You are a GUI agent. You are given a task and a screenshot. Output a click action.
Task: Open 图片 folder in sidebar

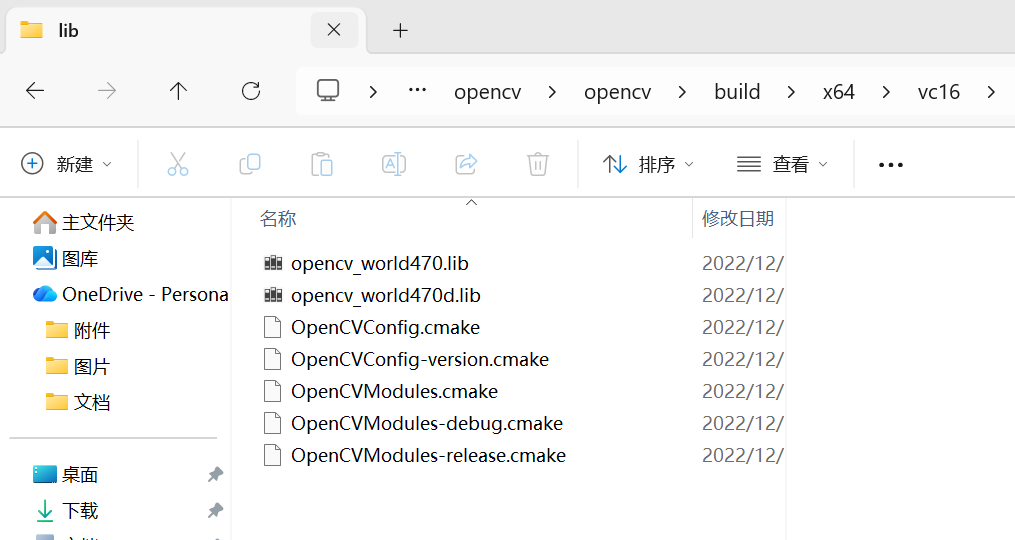click(78, 366)
